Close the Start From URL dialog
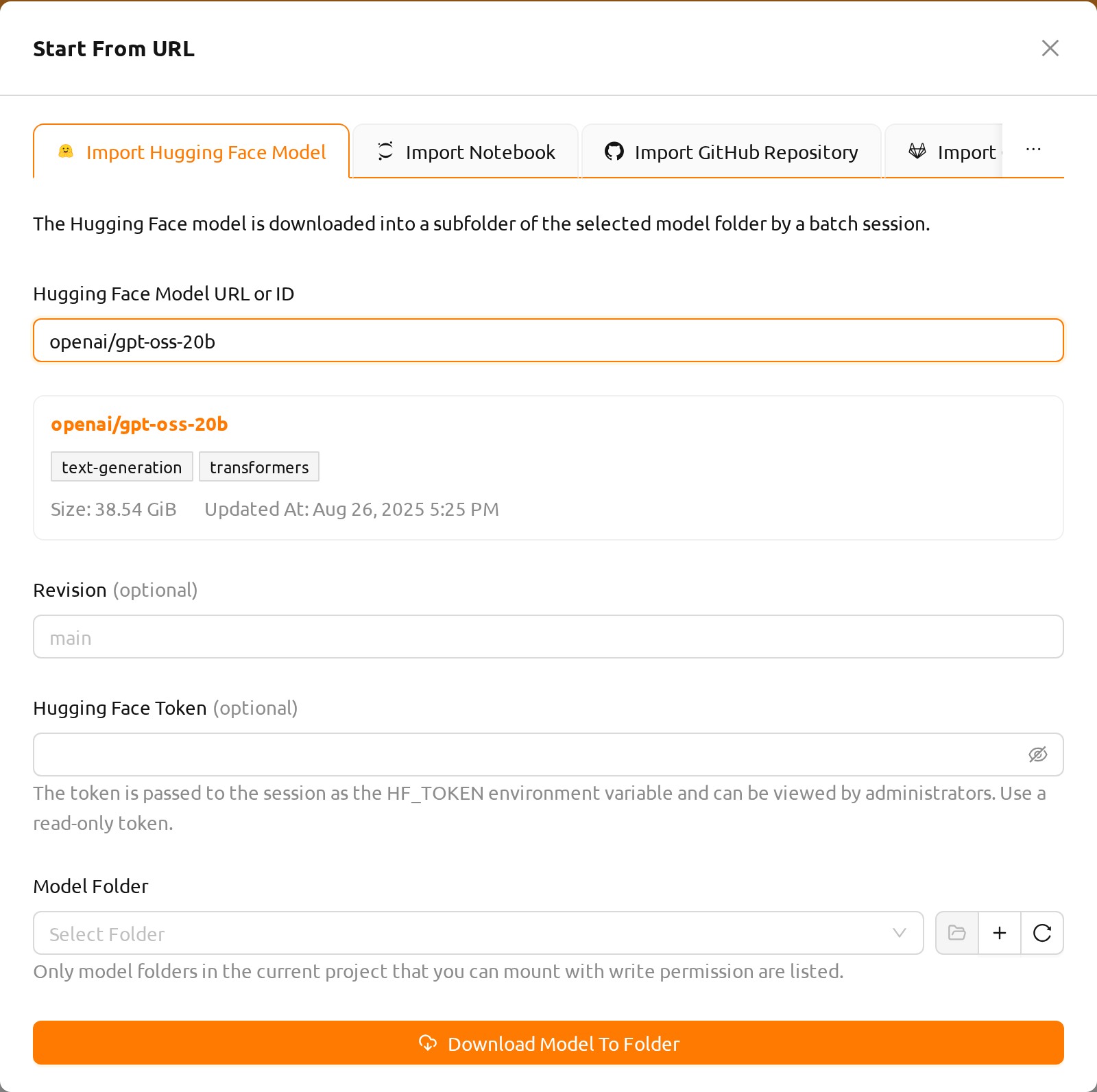 point(1050,48)
